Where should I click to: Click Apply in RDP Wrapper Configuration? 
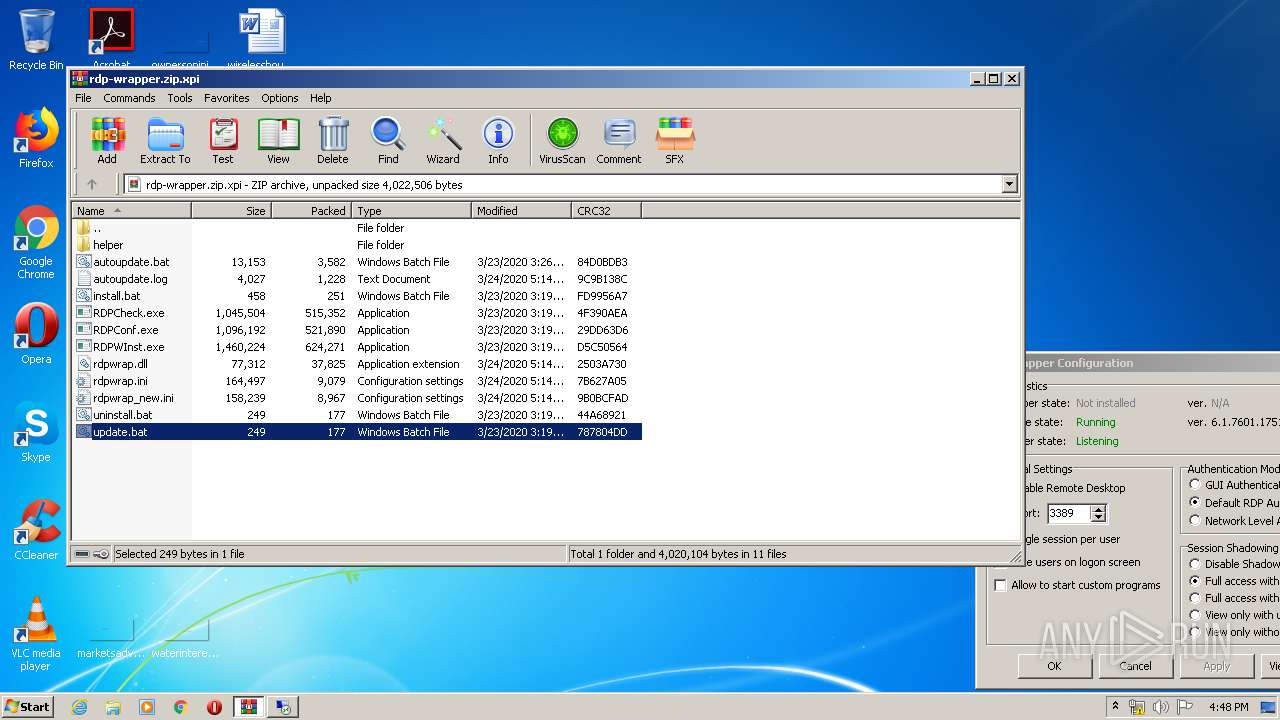[1217, 666]
